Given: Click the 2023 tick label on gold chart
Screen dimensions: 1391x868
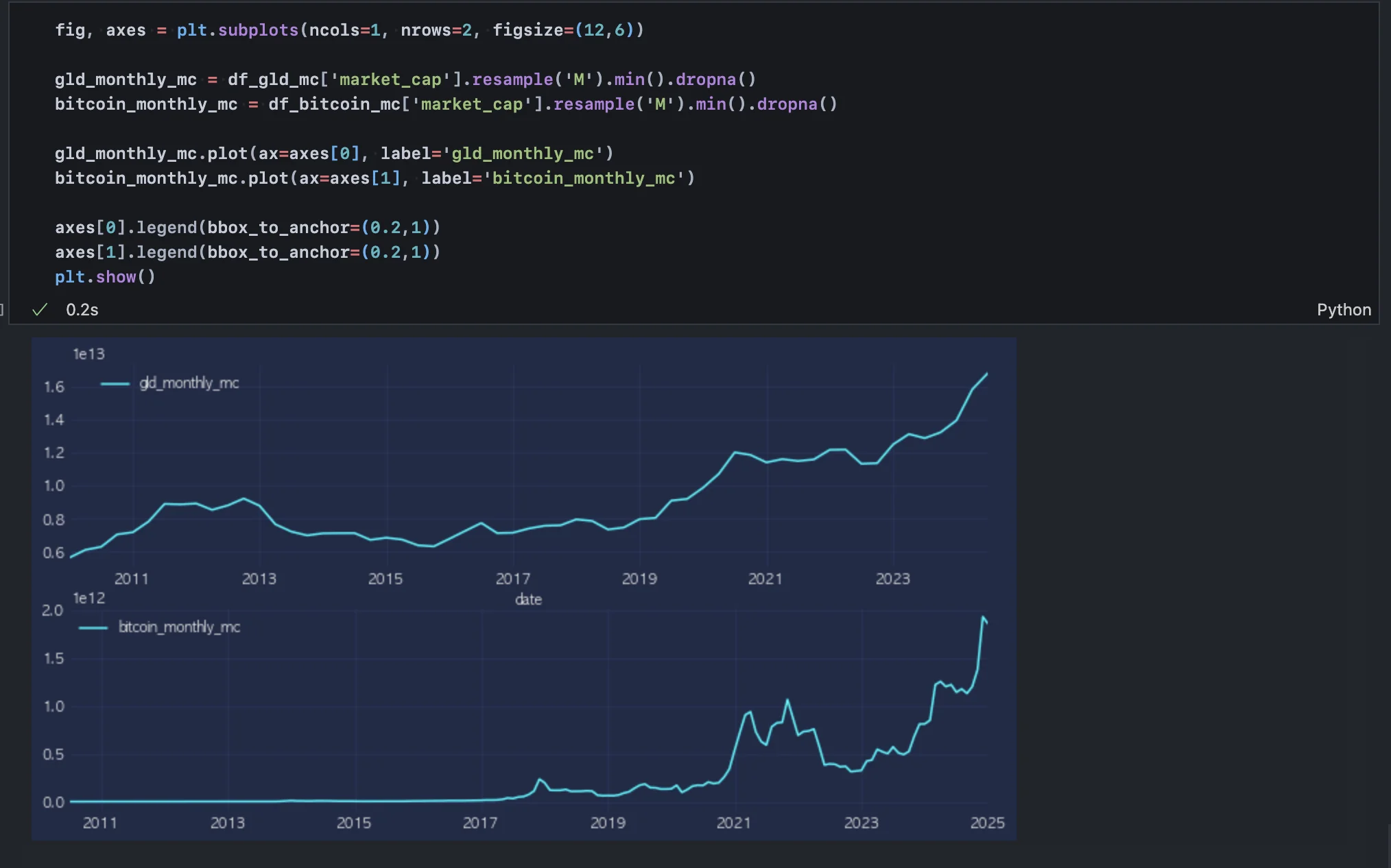Looking at the screenshot, I should [x=892, y=579].
